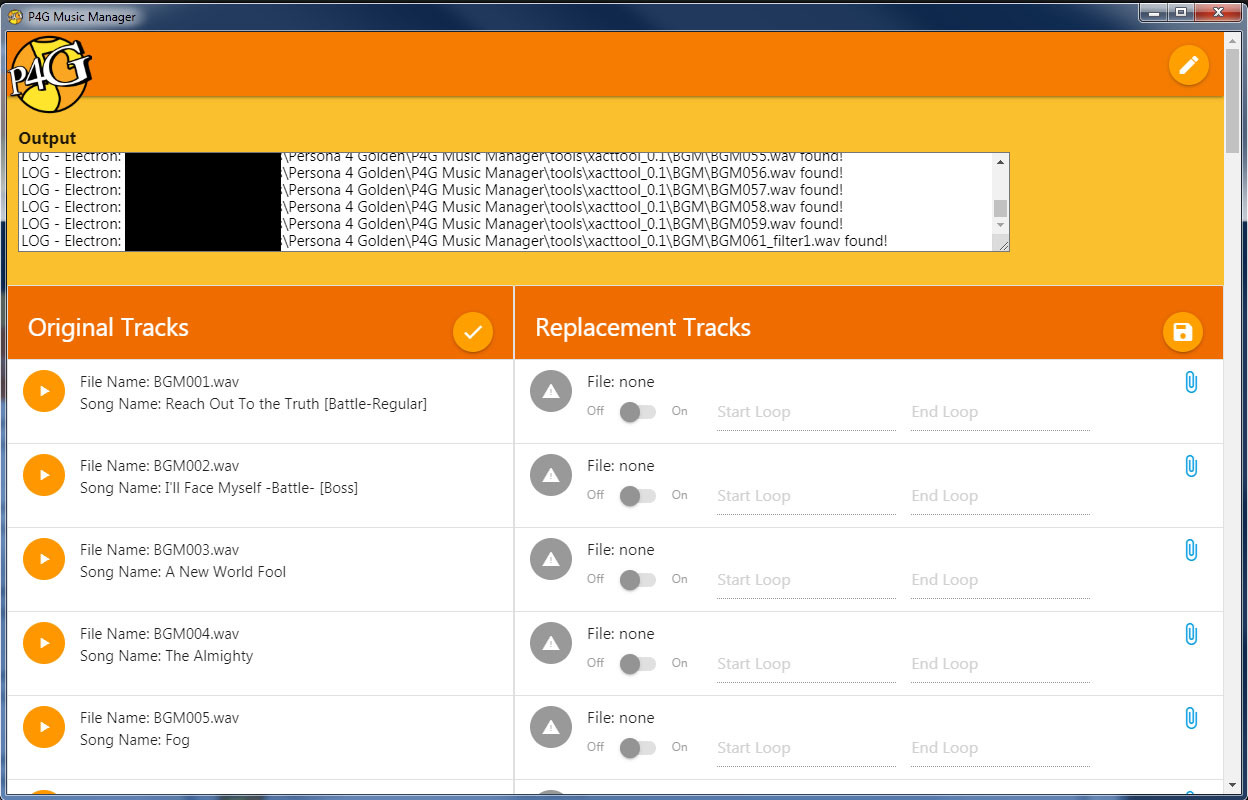Click the BGM057.wav found log line
This screenshot has width=1248, height=800.
click(x=432, y=190)
